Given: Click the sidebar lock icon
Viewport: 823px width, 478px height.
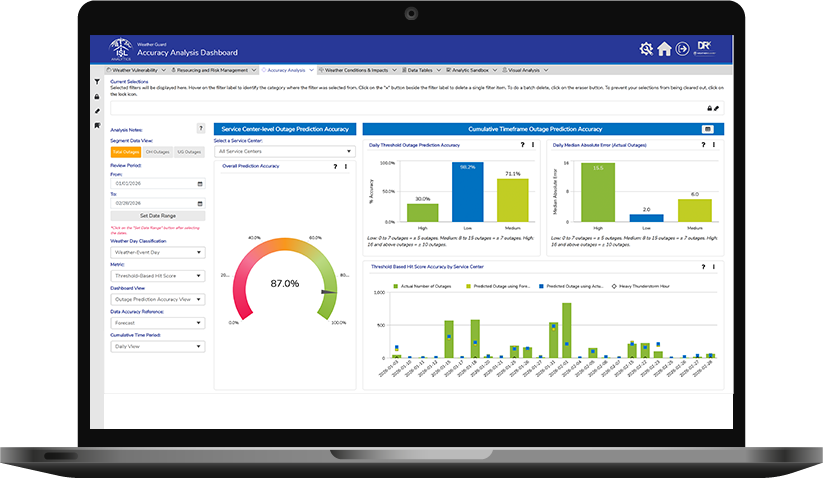Looking at the screenshot, I should pyautogui.click(x=97, y=97).
